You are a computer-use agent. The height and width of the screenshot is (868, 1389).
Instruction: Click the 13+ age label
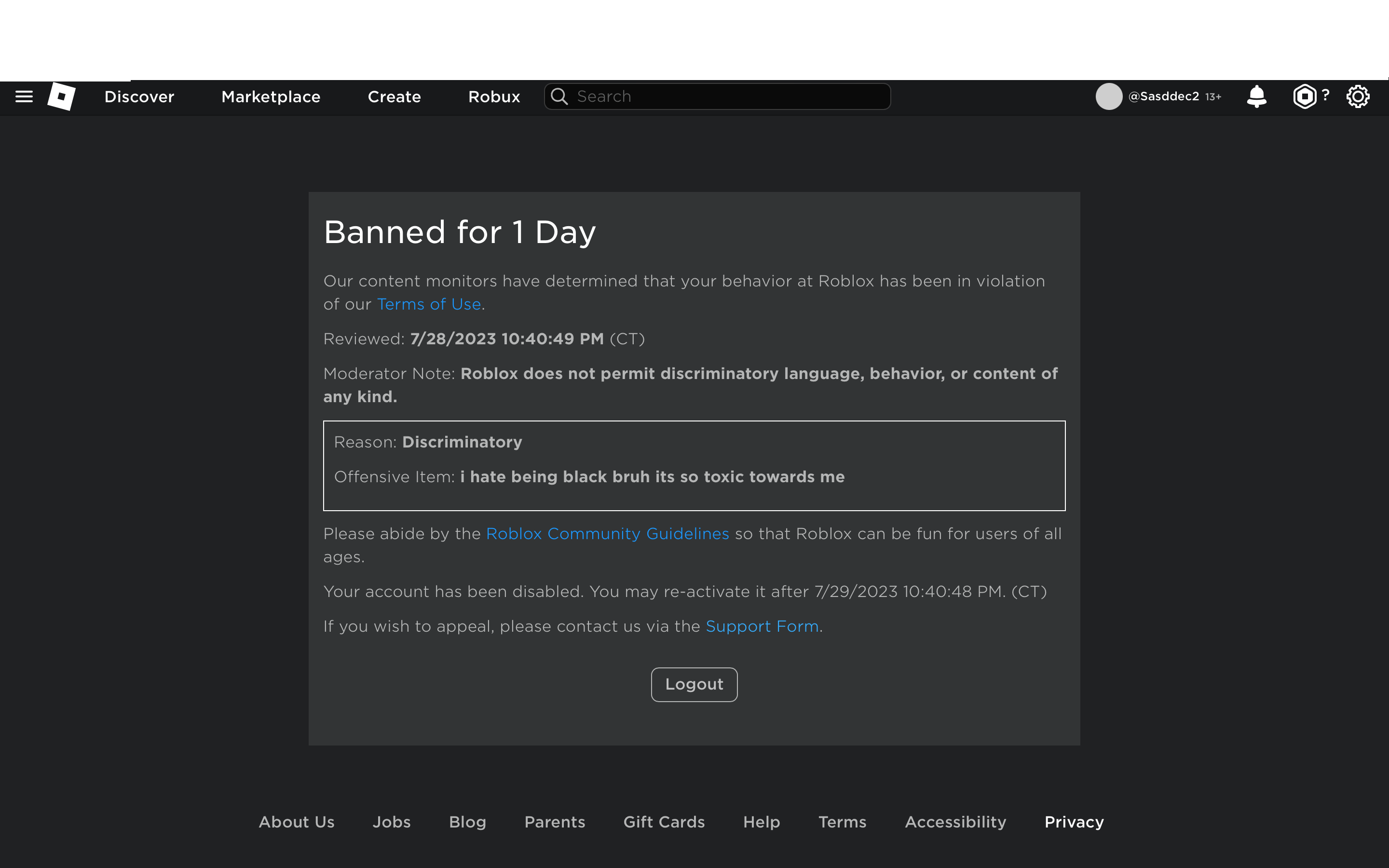click(x=1213, y=97)
